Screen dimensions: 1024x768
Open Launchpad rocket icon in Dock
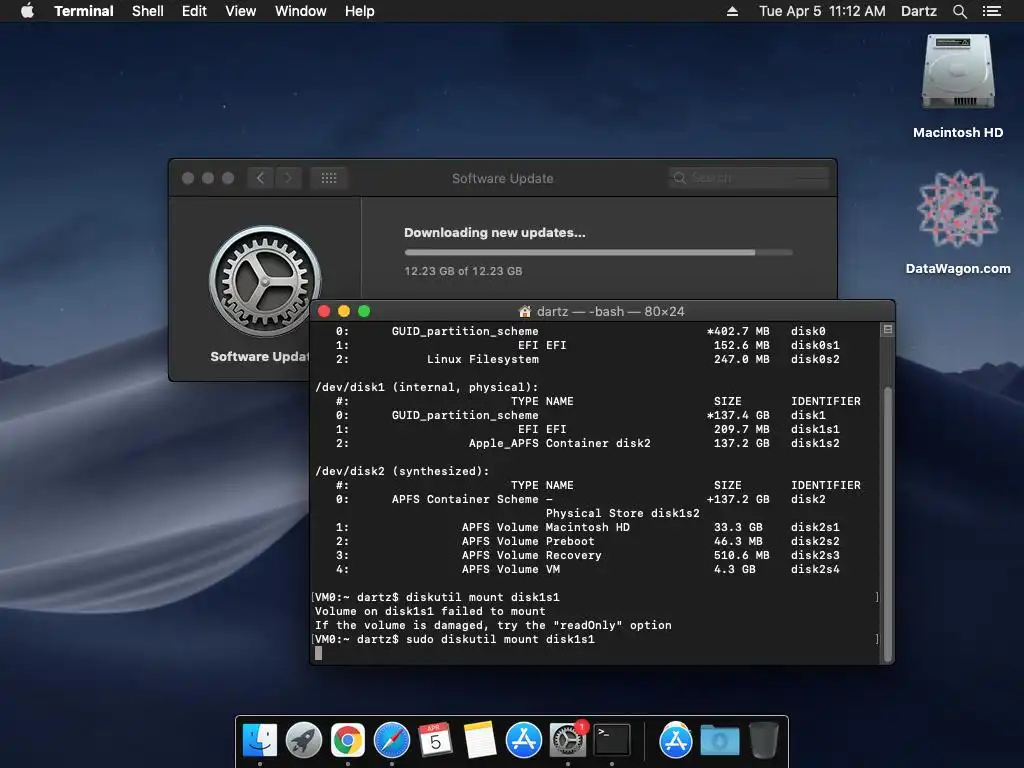[x=304, y=740]
